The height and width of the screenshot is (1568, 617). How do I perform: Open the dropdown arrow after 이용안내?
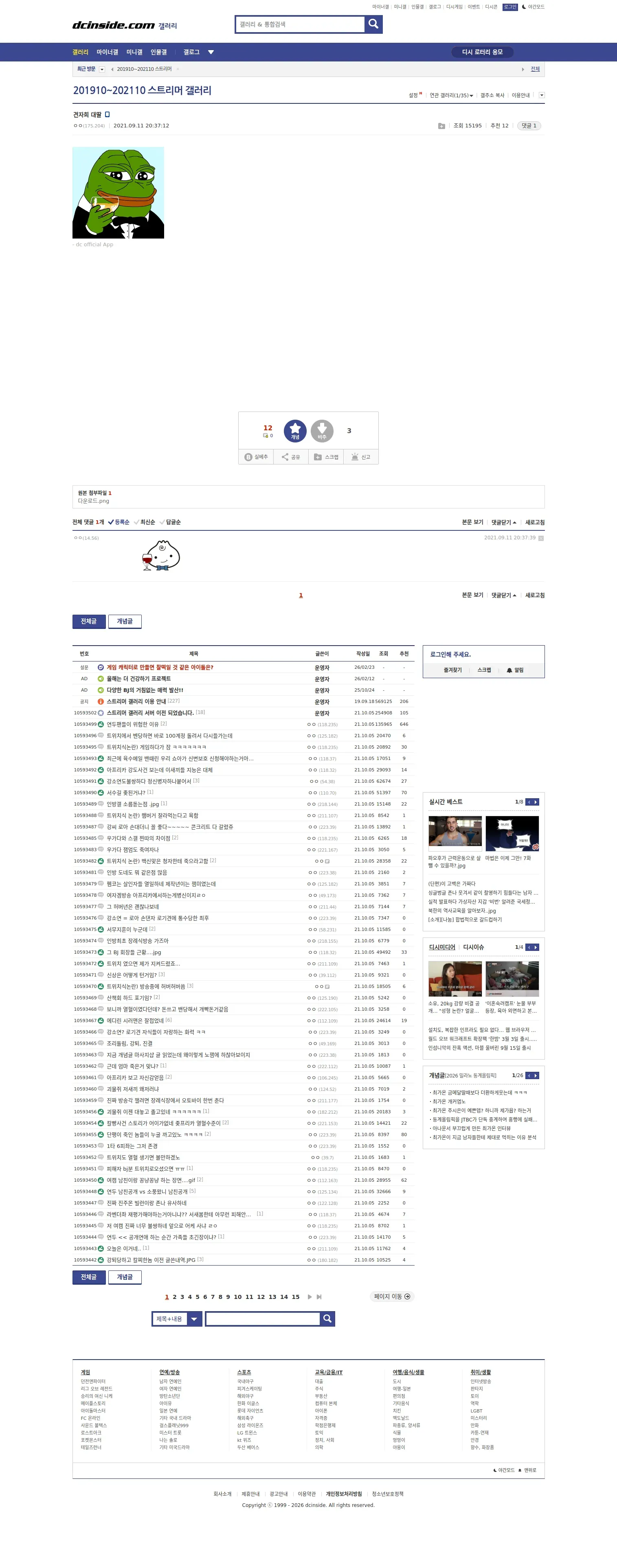click(542, 95)
